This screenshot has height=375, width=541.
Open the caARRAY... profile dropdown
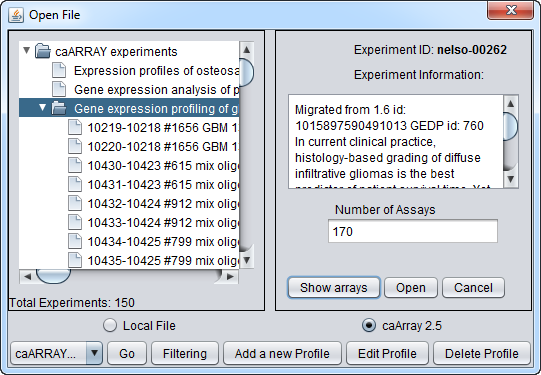coord(94,353)
